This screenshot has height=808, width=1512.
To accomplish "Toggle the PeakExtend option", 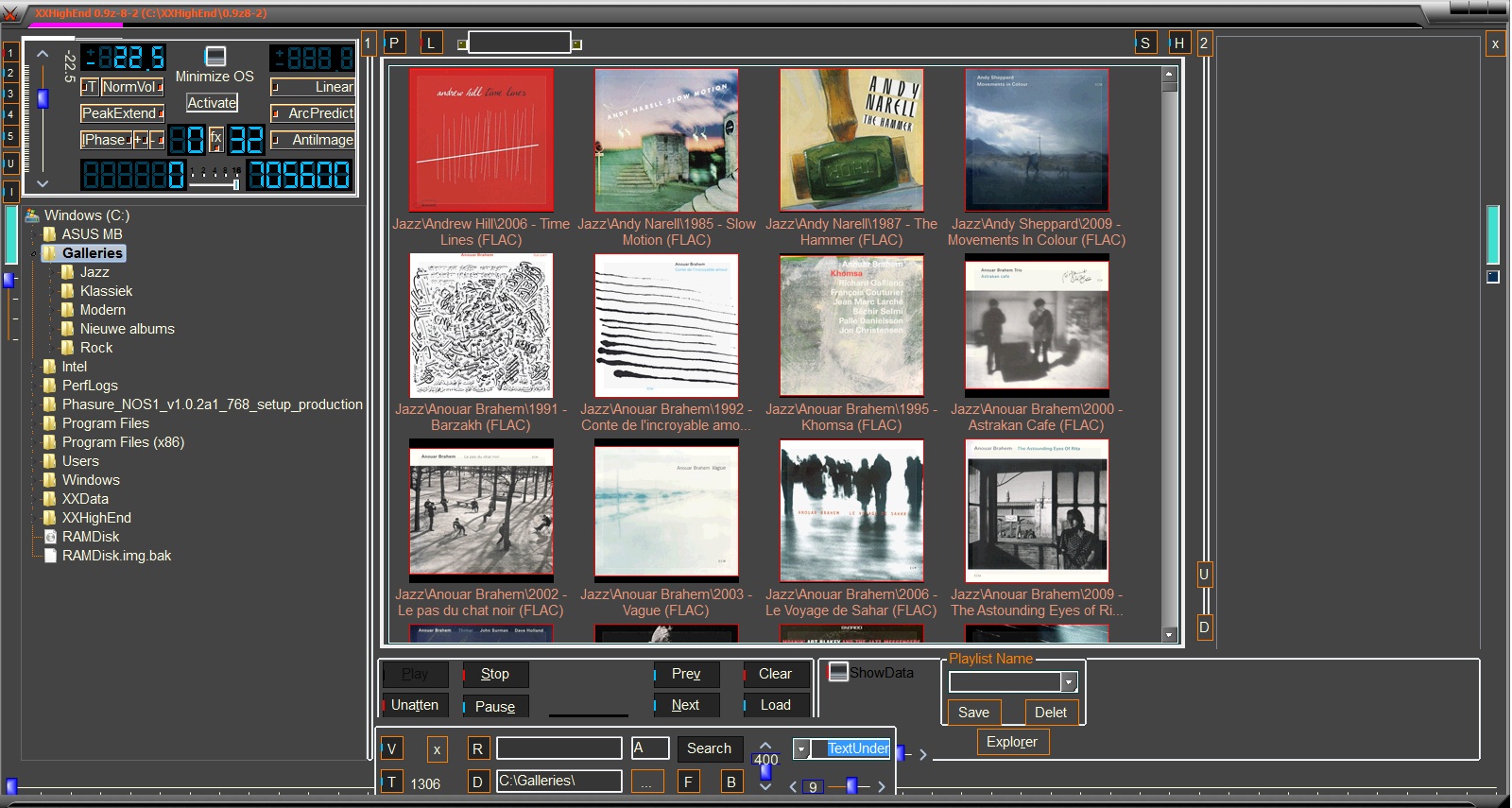I will click(x=122, y=113).
